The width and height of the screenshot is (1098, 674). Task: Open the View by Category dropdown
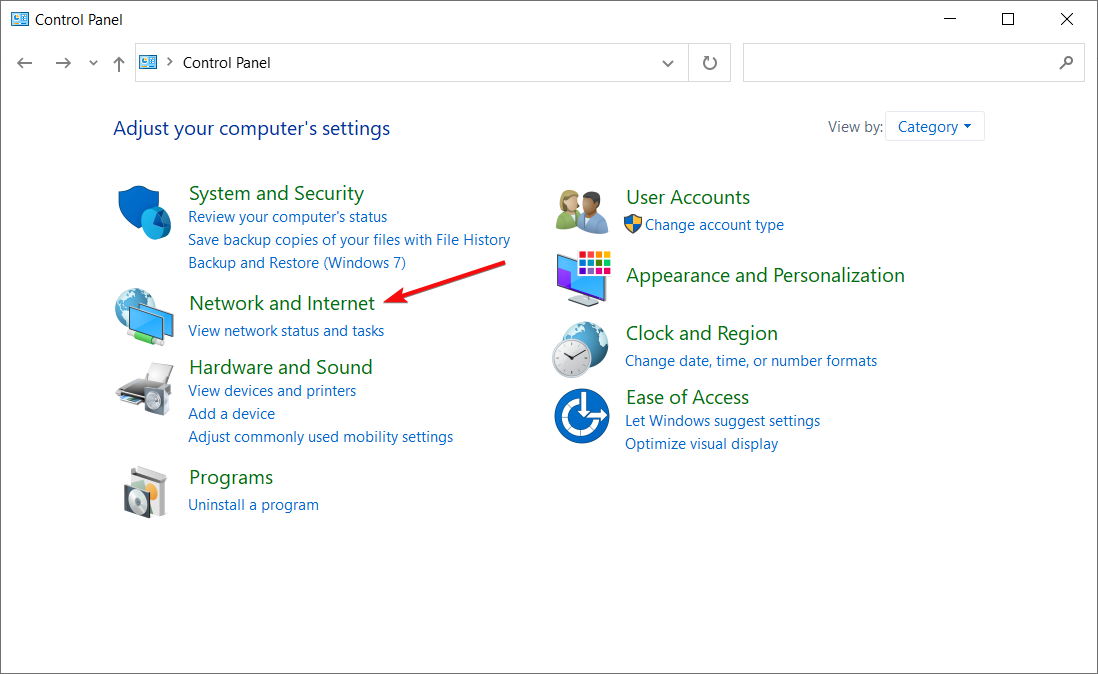tap(934, 127)
